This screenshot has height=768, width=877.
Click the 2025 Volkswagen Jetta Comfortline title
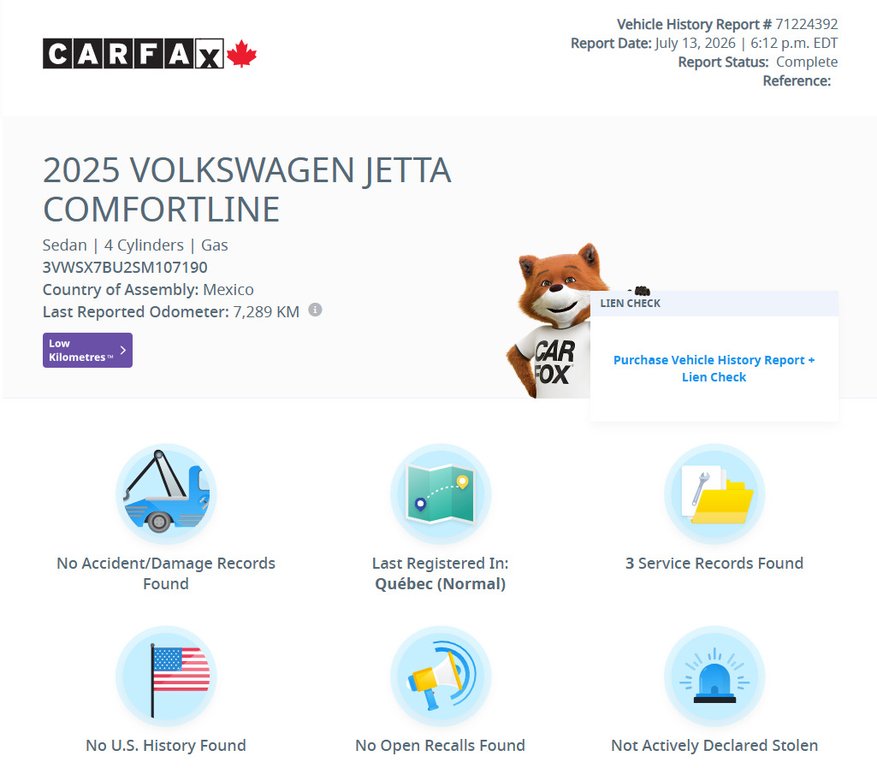click(x=247, y=189)
